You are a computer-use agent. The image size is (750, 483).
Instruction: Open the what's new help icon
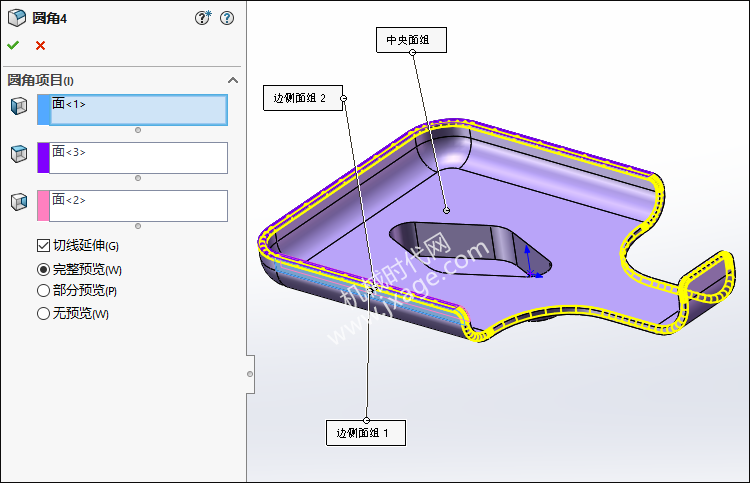tap(203, 18)
